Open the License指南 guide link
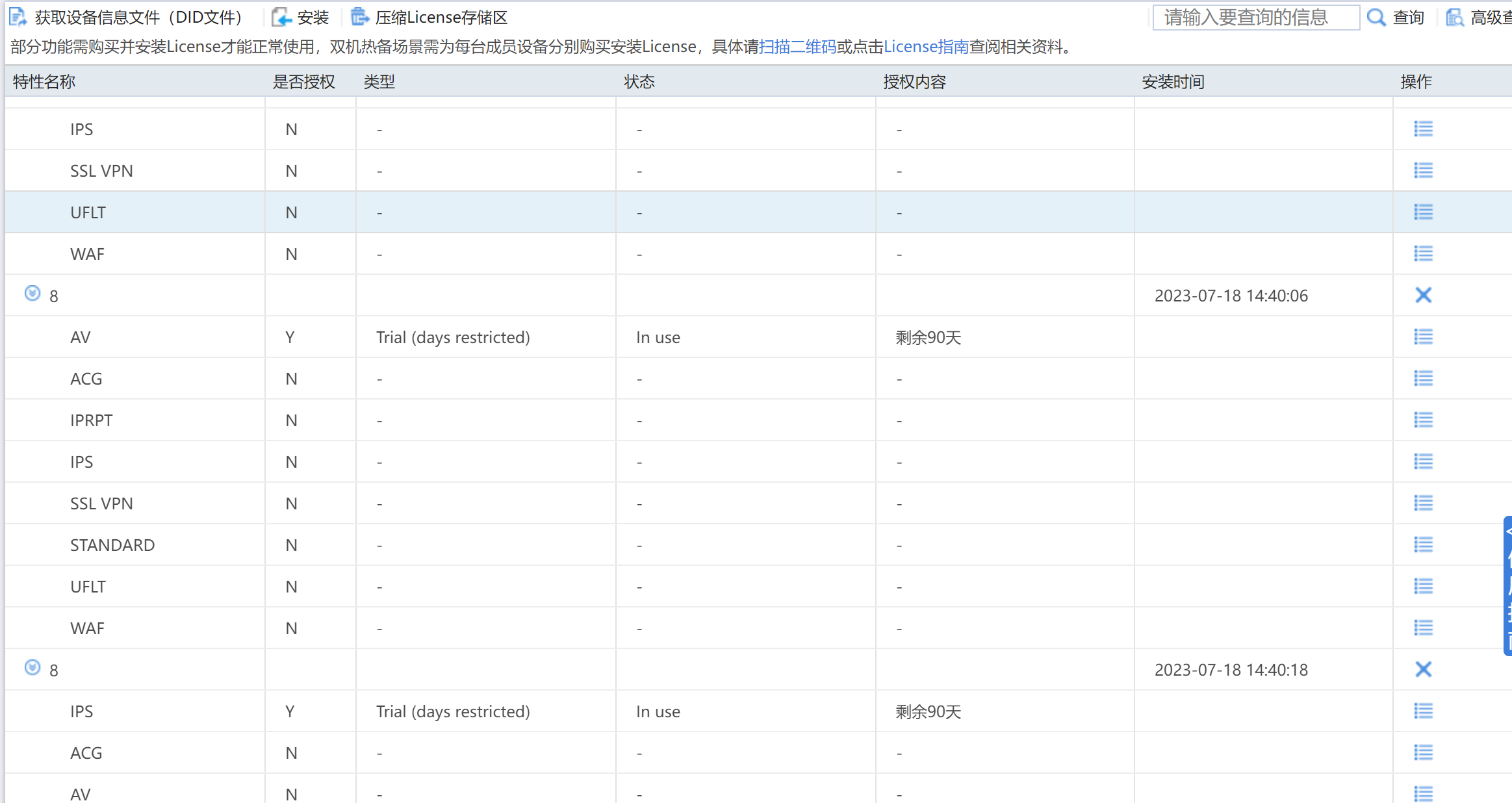The height and width of the screenshot is (803, 1512). point(926,47)
